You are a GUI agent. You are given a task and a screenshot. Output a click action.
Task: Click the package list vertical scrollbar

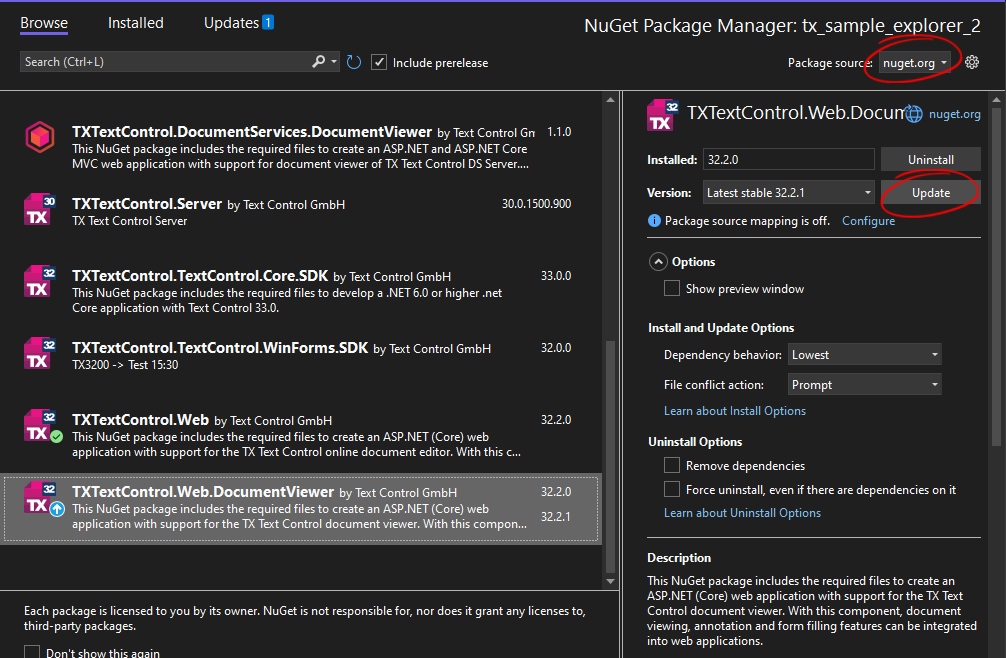point(611,458)
